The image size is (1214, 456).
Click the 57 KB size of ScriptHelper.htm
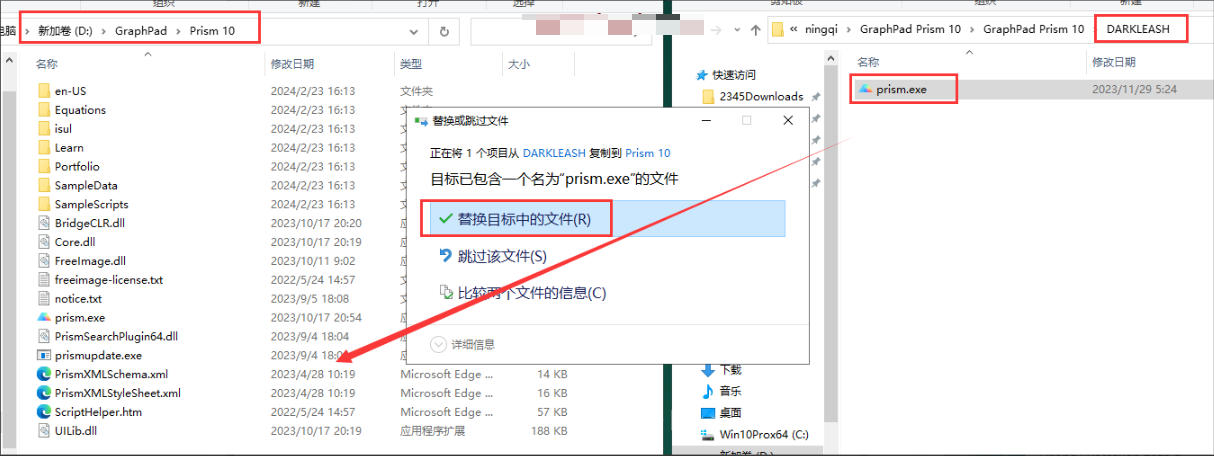[552, 412]
